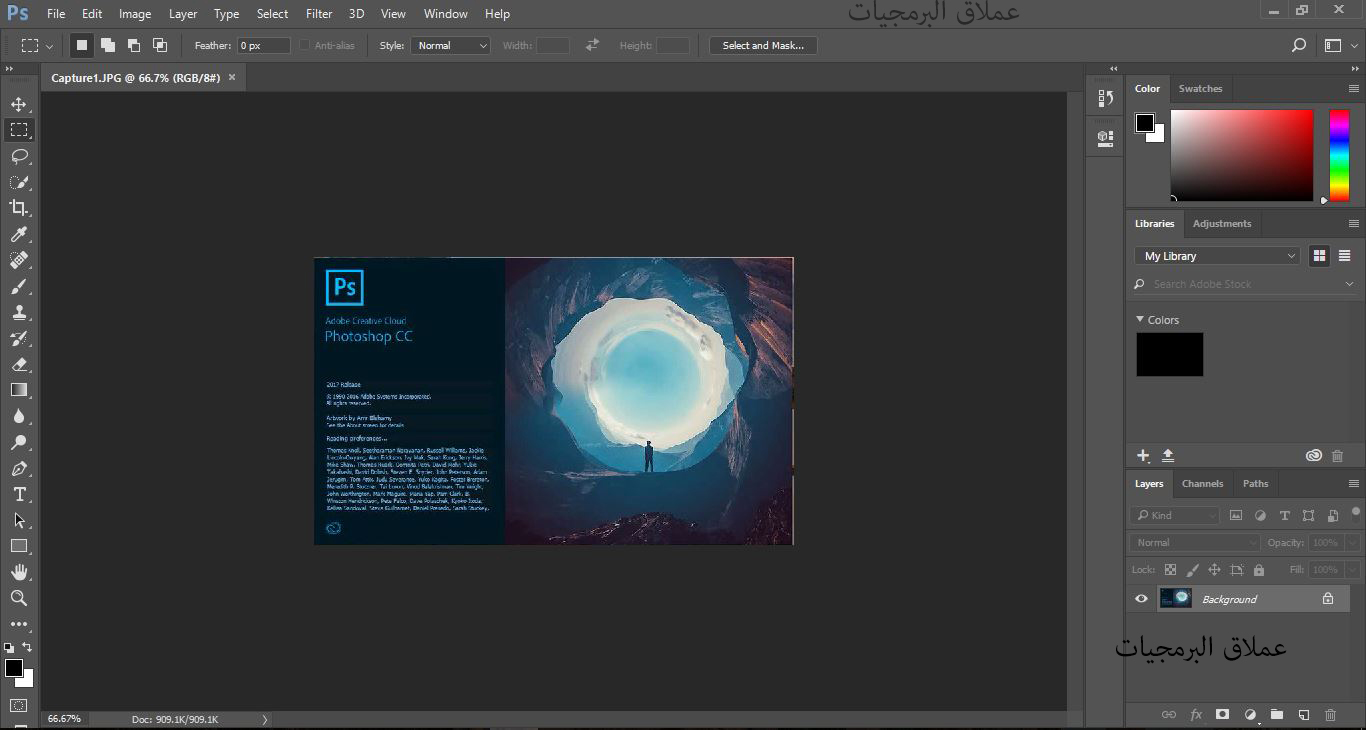Viewport: 1366px width, 730px height.
Task: Open the File menu
Action: [x=56, y=14]
